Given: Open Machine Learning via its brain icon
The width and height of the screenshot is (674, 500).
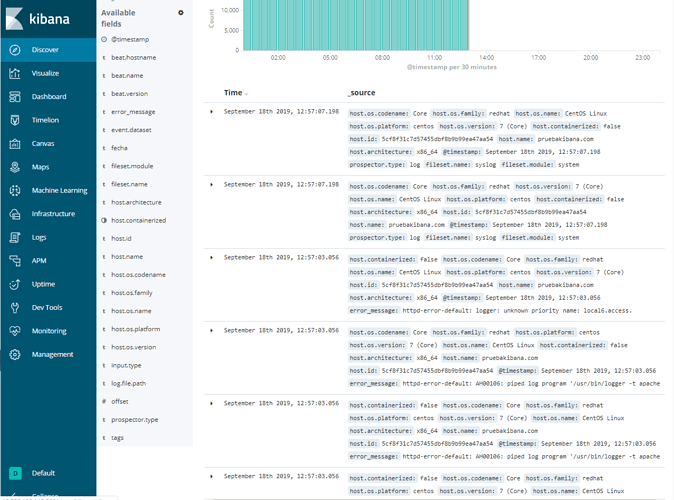Looking at the screenshot, I should [x=15, y=190].
